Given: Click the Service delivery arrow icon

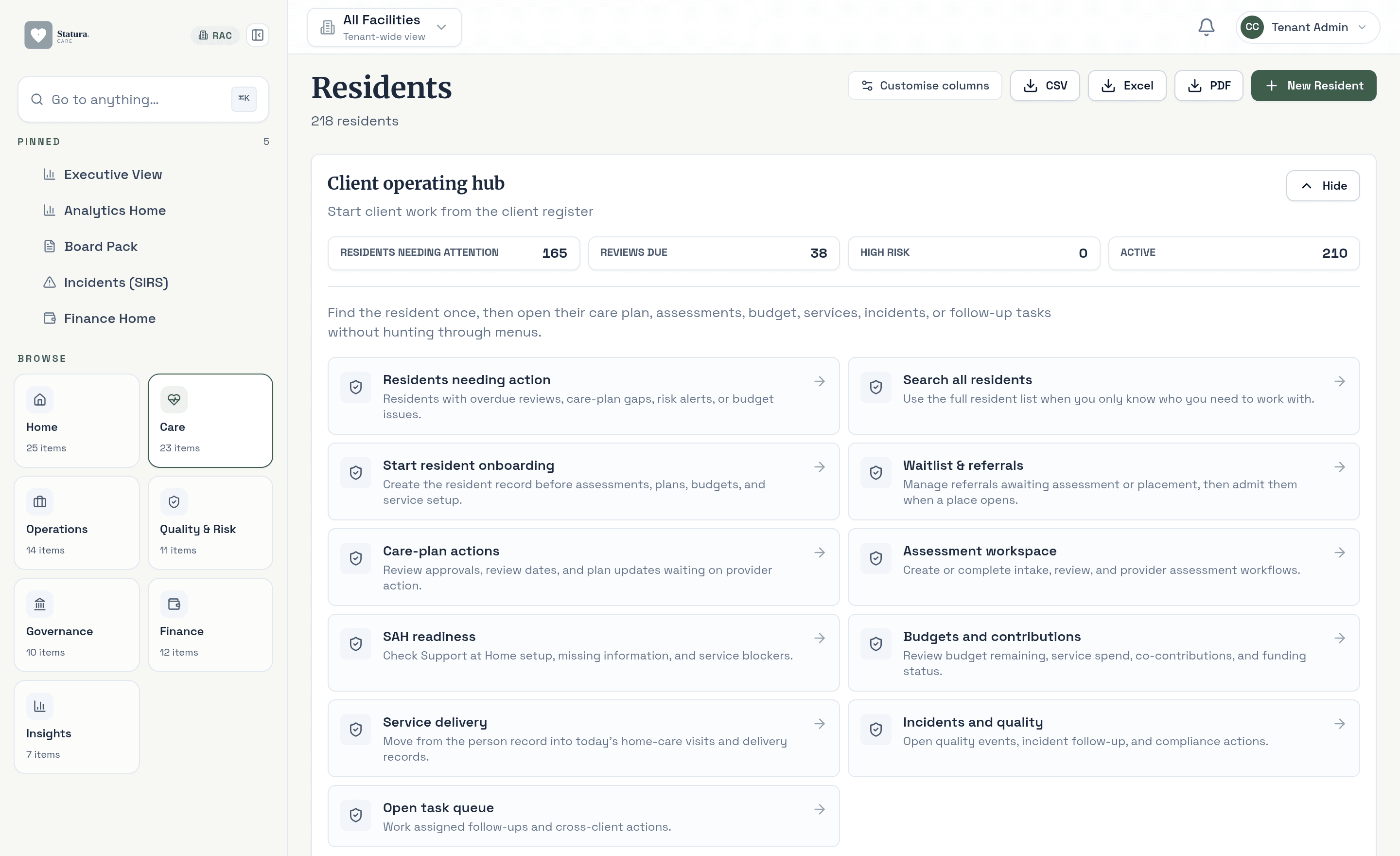Looking at the screenshot, I should [x=819, y=724].
